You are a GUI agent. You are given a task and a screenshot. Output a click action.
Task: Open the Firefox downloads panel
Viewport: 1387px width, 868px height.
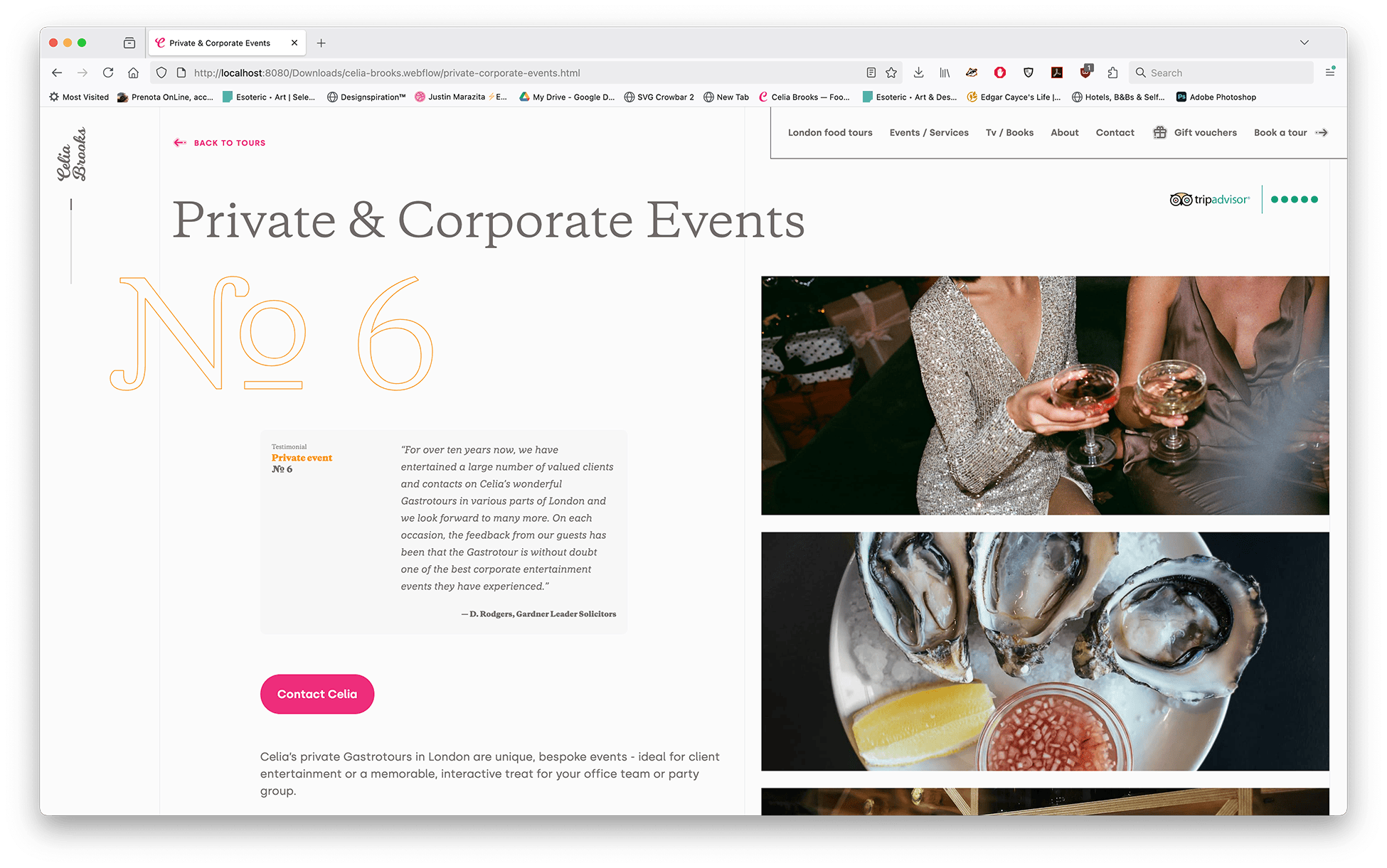[918, 73]
